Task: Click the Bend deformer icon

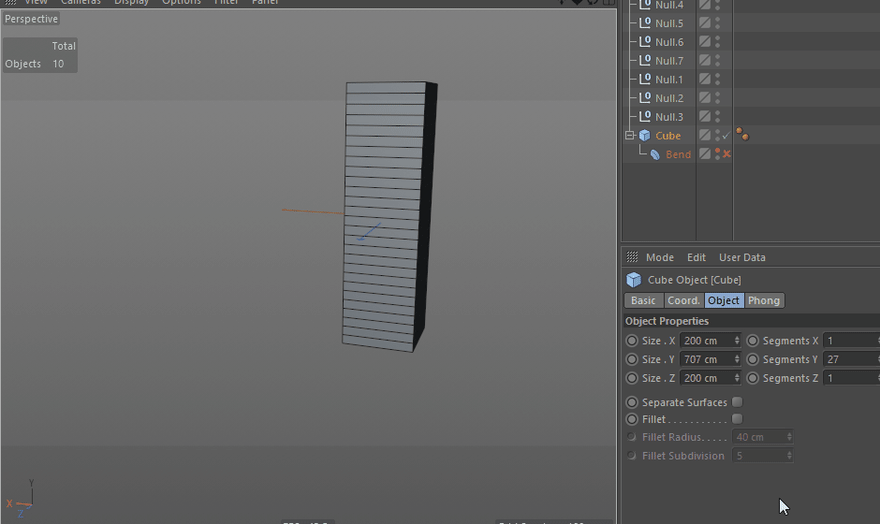Action: click(x=655, y=154)
